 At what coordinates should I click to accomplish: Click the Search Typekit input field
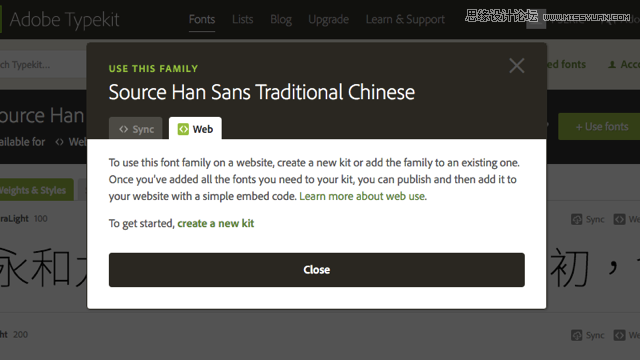coord(43,64)
